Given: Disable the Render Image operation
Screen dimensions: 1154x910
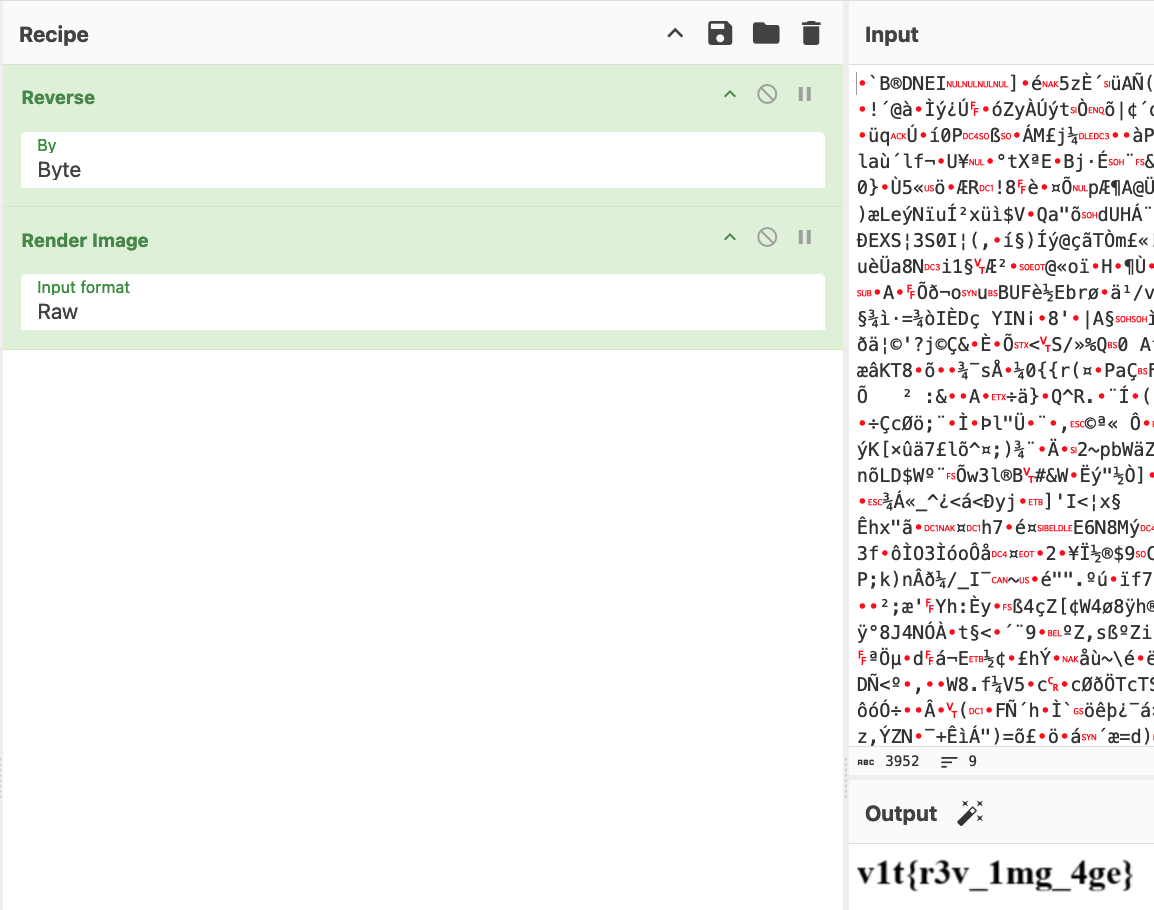Looking at the screenshot, I should (767, 238).
